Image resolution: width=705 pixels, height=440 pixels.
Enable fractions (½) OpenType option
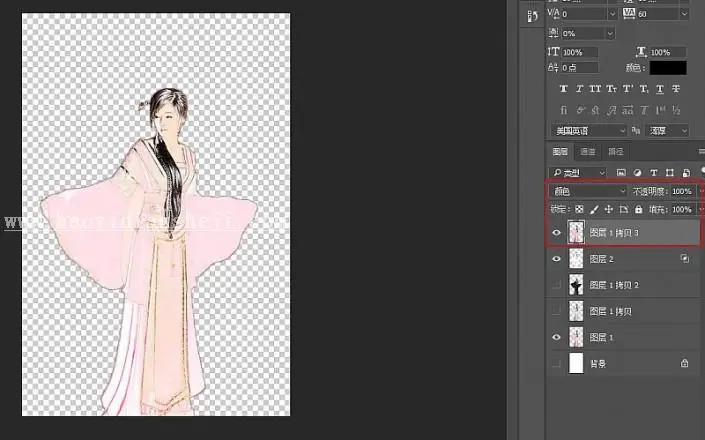pos(676,110)
